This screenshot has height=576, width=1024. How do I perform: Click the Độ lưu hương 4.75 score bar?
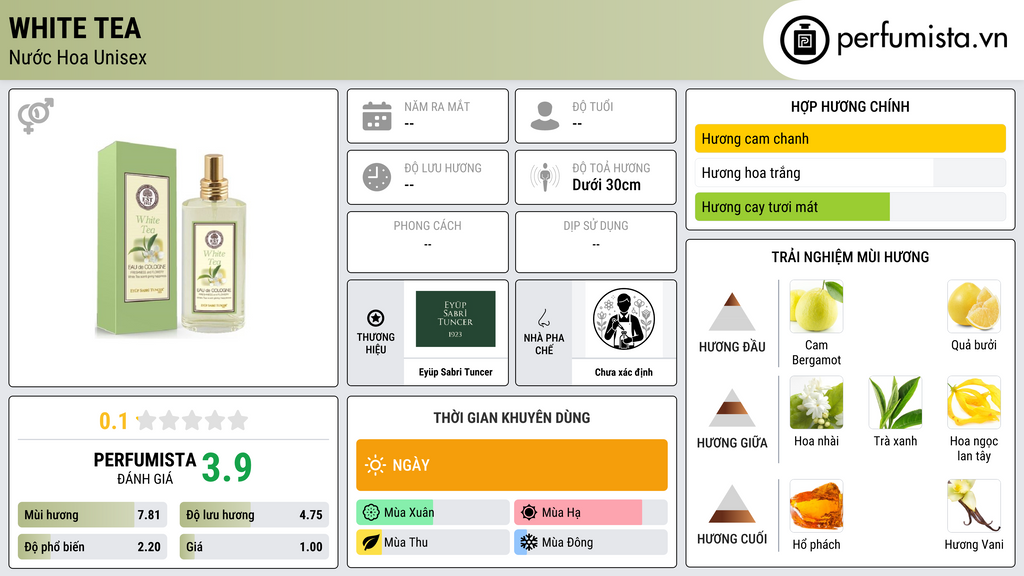point(254,515)
